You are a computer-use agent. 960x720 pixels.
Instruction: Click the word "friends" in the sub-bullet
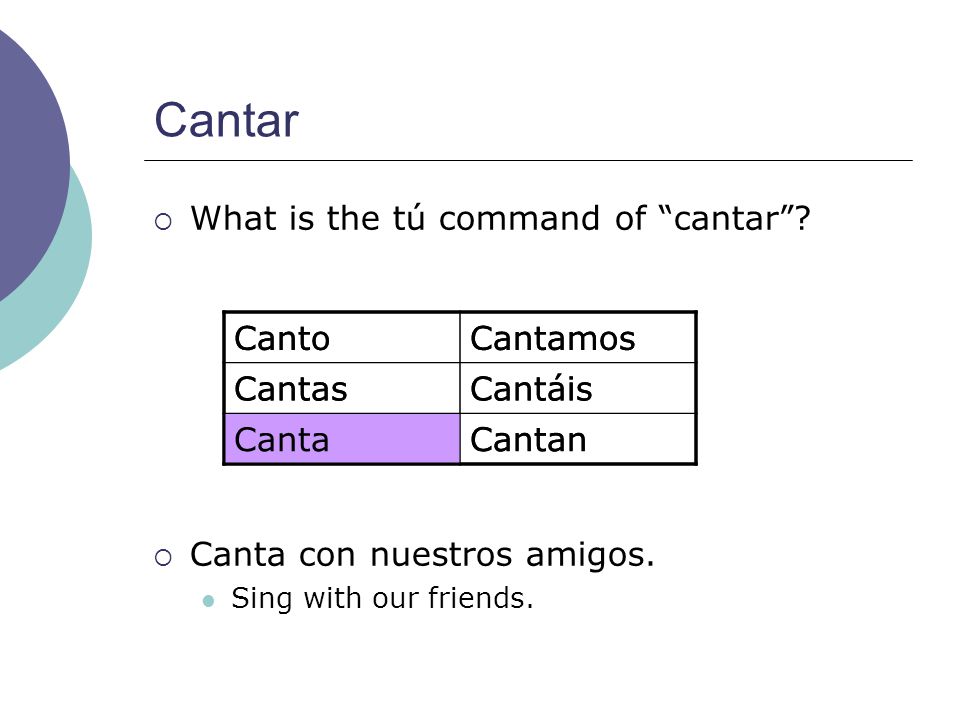477,598
